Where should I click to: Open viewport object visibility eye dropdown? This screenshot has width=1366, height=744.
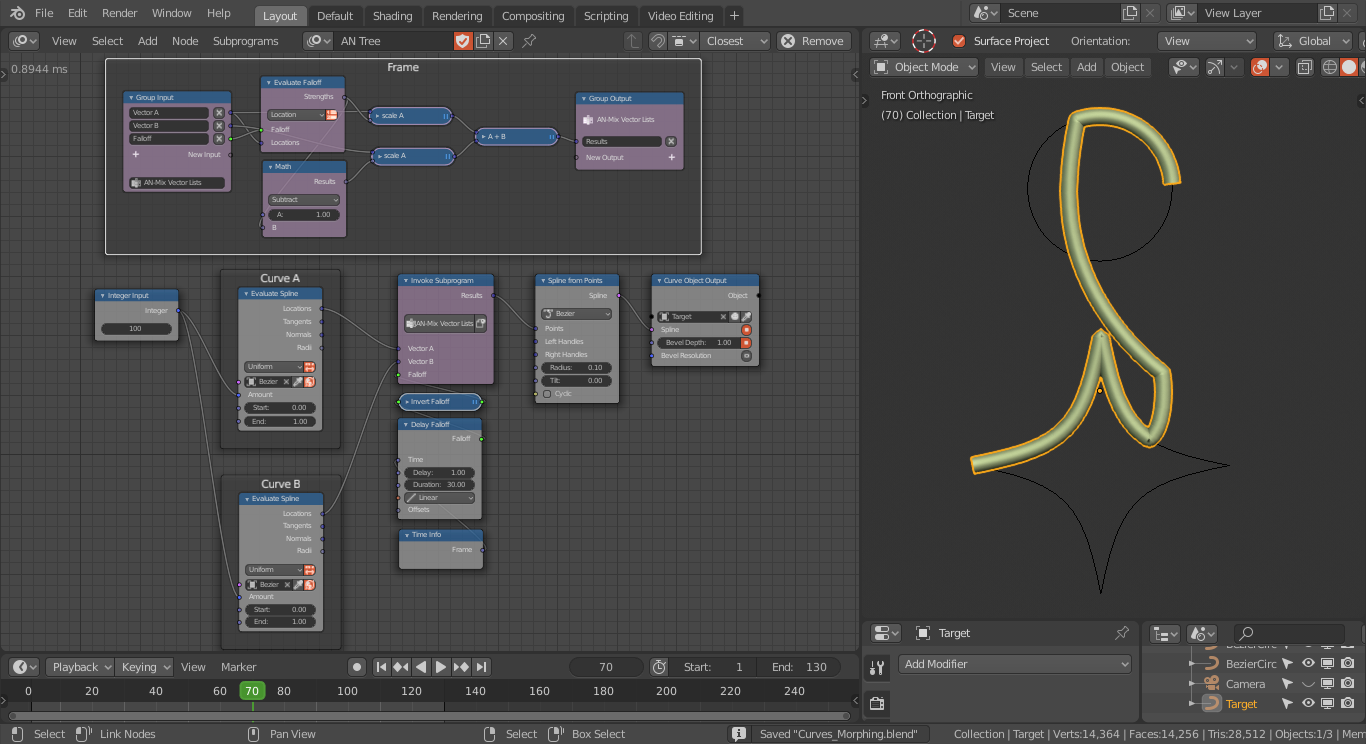point(1184,67)
